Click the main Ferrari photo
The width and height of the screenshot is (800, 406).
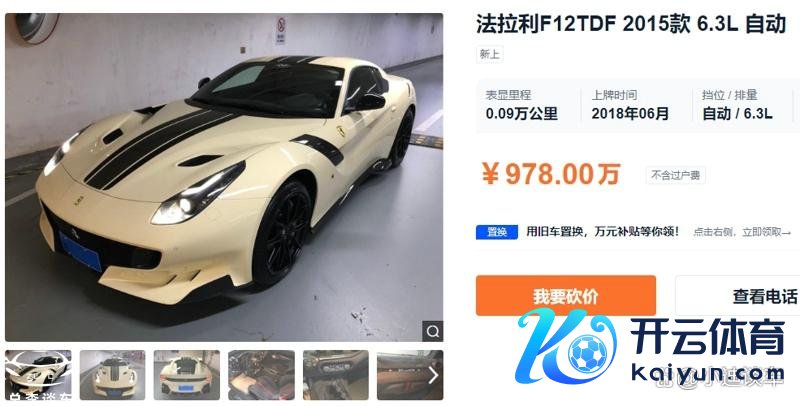coord(224,177)
